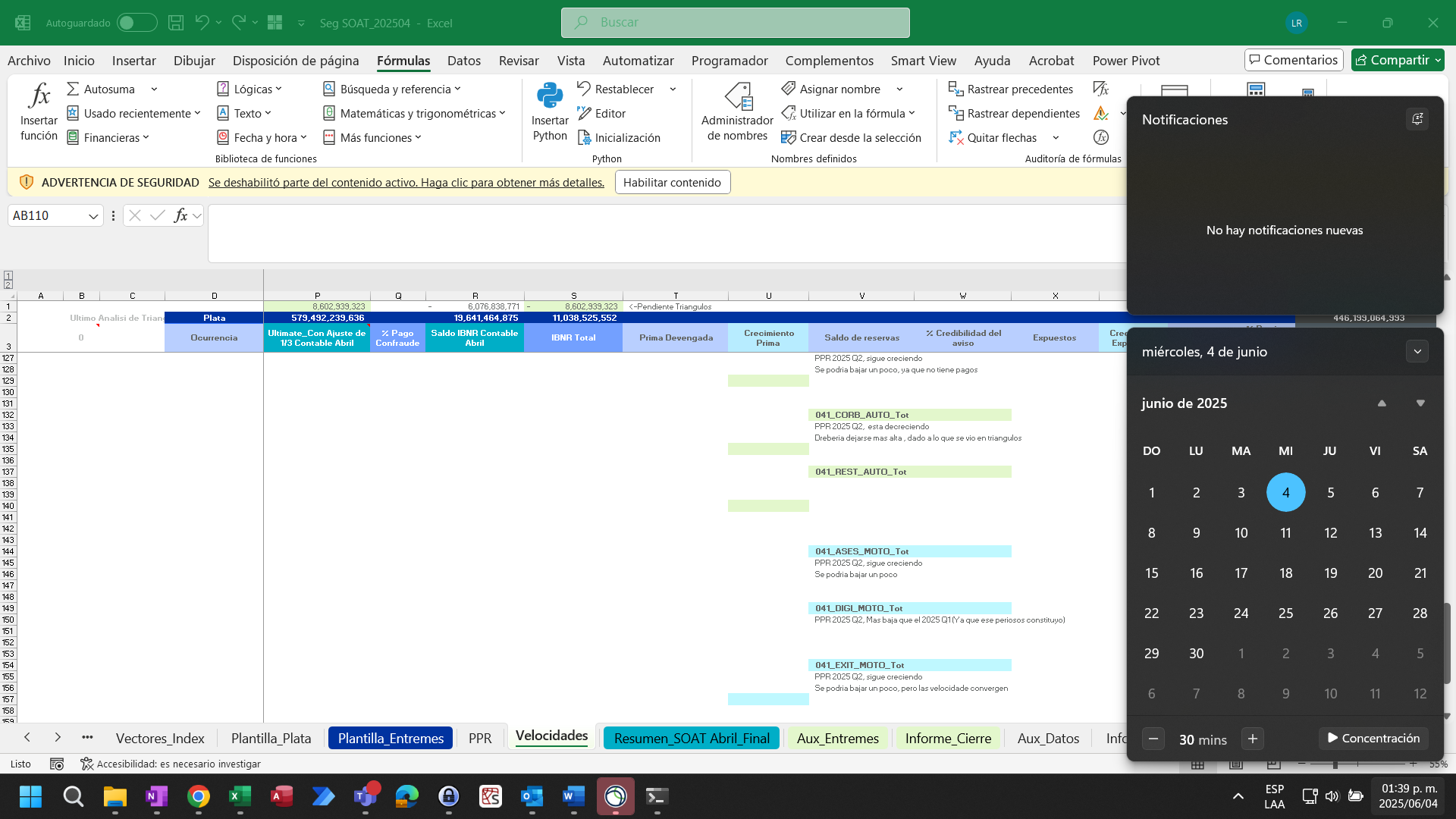Click Habilitar contenido button
Image resolution: width=1456 pixels, height=819 pixels.
(673, 183)
